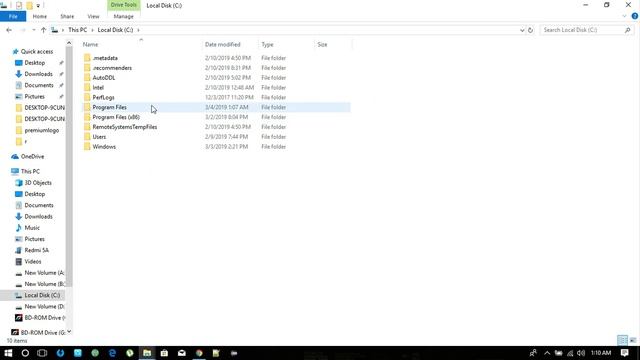
Task: Open Music under This PC
Action: (x=32, y=228)
